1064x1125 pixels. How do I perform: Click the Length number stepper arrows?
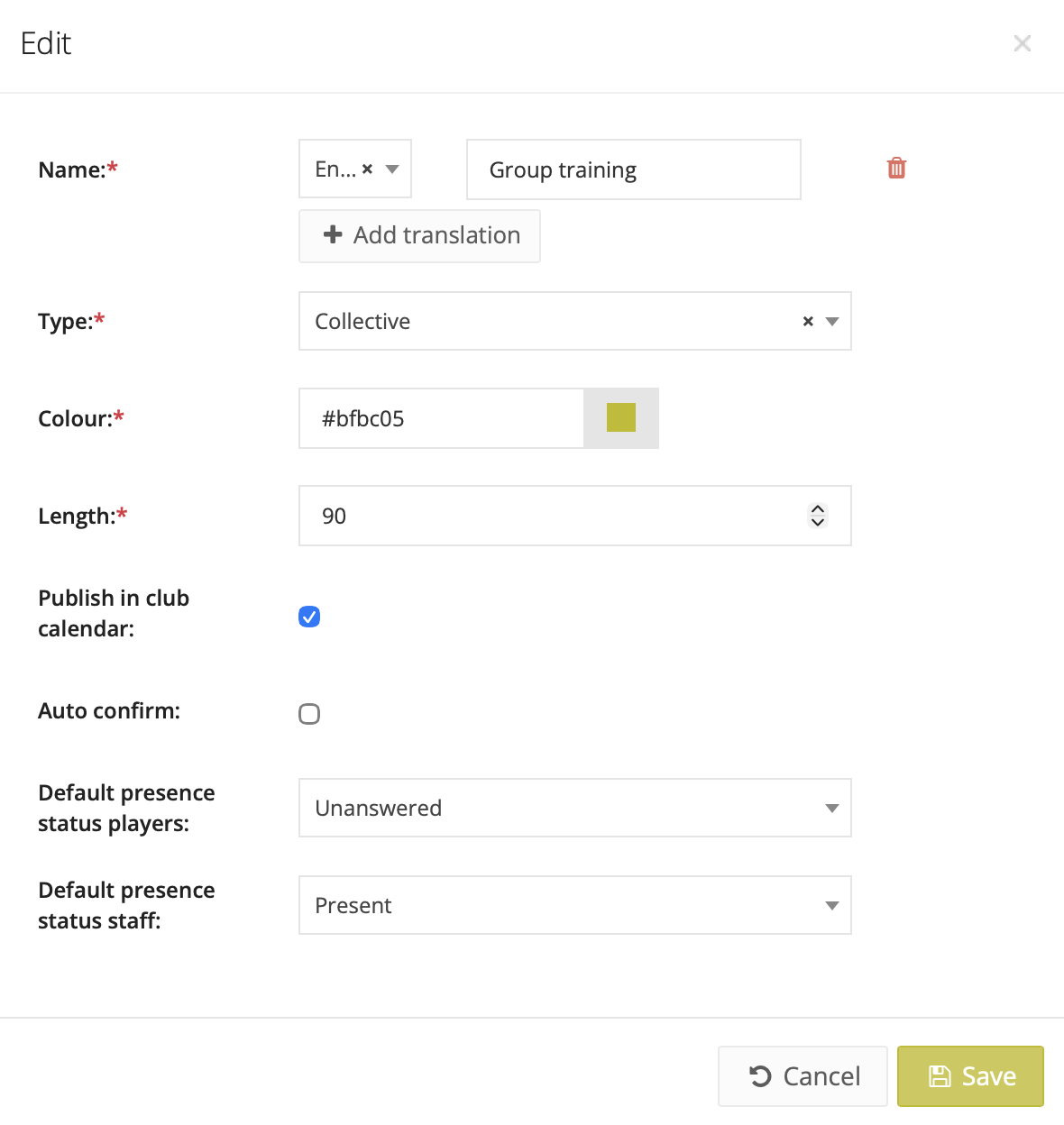coord(818,516)
